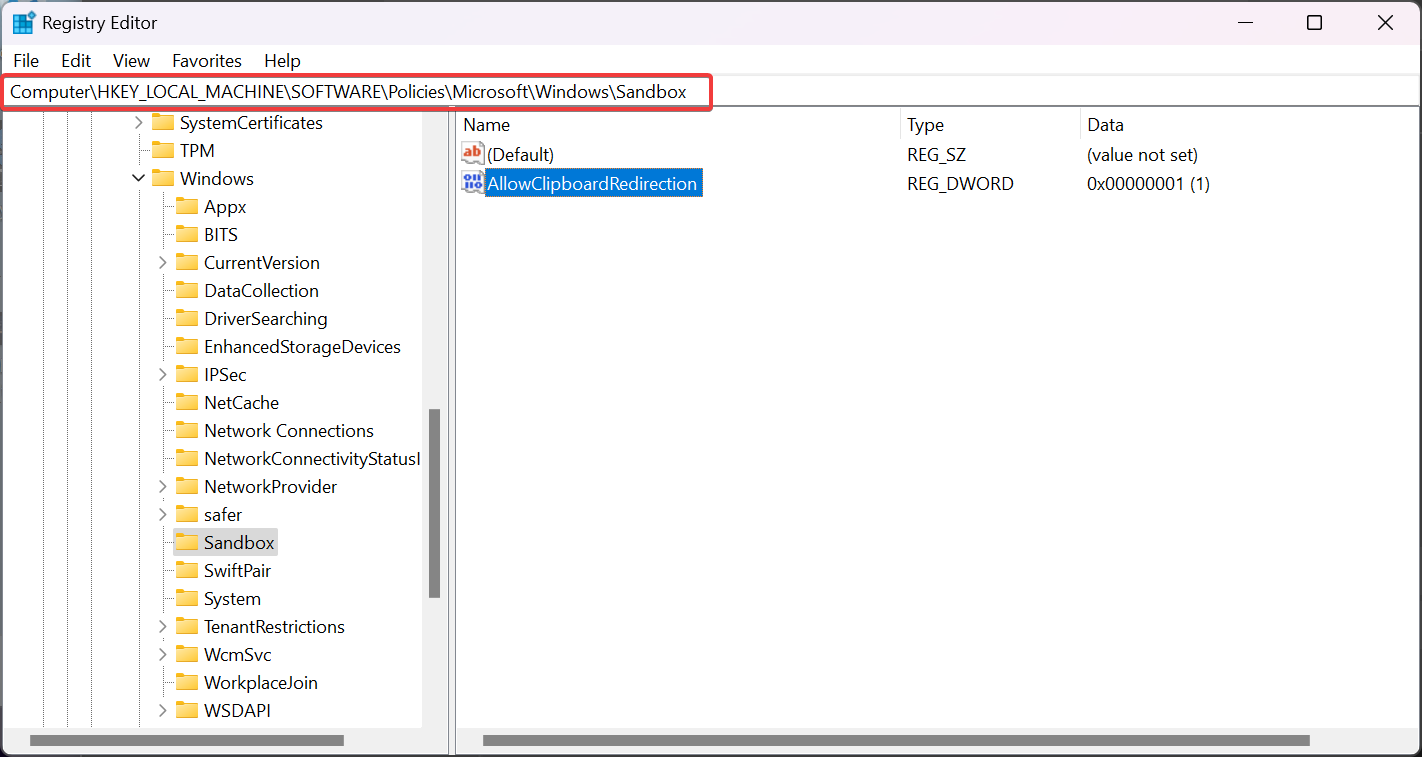
Task: Expand the WSDAPI key
Action: pyautogui.click(x=163, y=711)
